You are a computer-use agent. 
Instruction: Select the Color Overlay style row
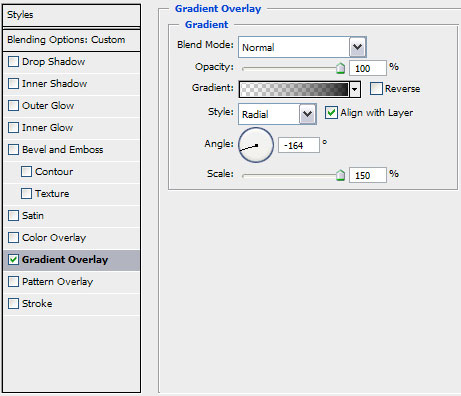[x=72, y=238]
